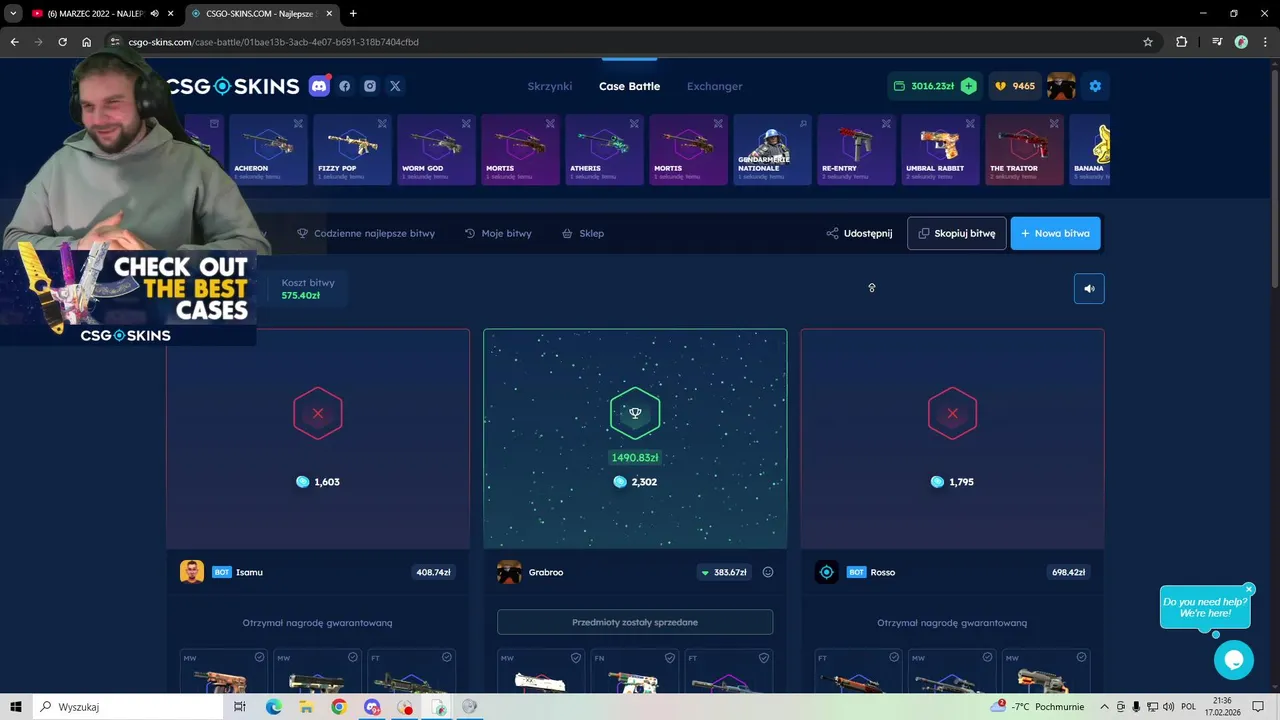Open the settings gear in site header
The image size is (1280, 720).
tap(1095, 86)
